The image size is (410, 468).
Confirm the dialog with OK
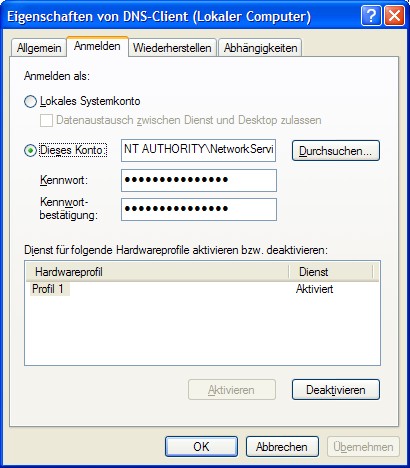pyautogui.click(x=201, y=447)
